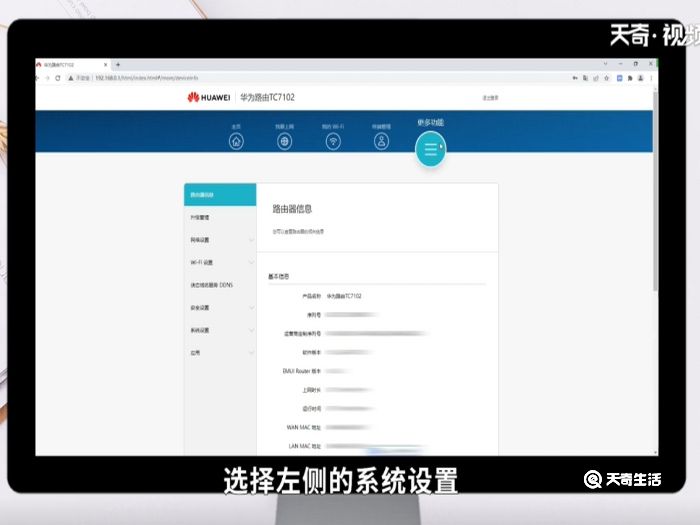Open the tab search chevron
This screenshot has height=525, width=700.
click(x=605, y=64)
